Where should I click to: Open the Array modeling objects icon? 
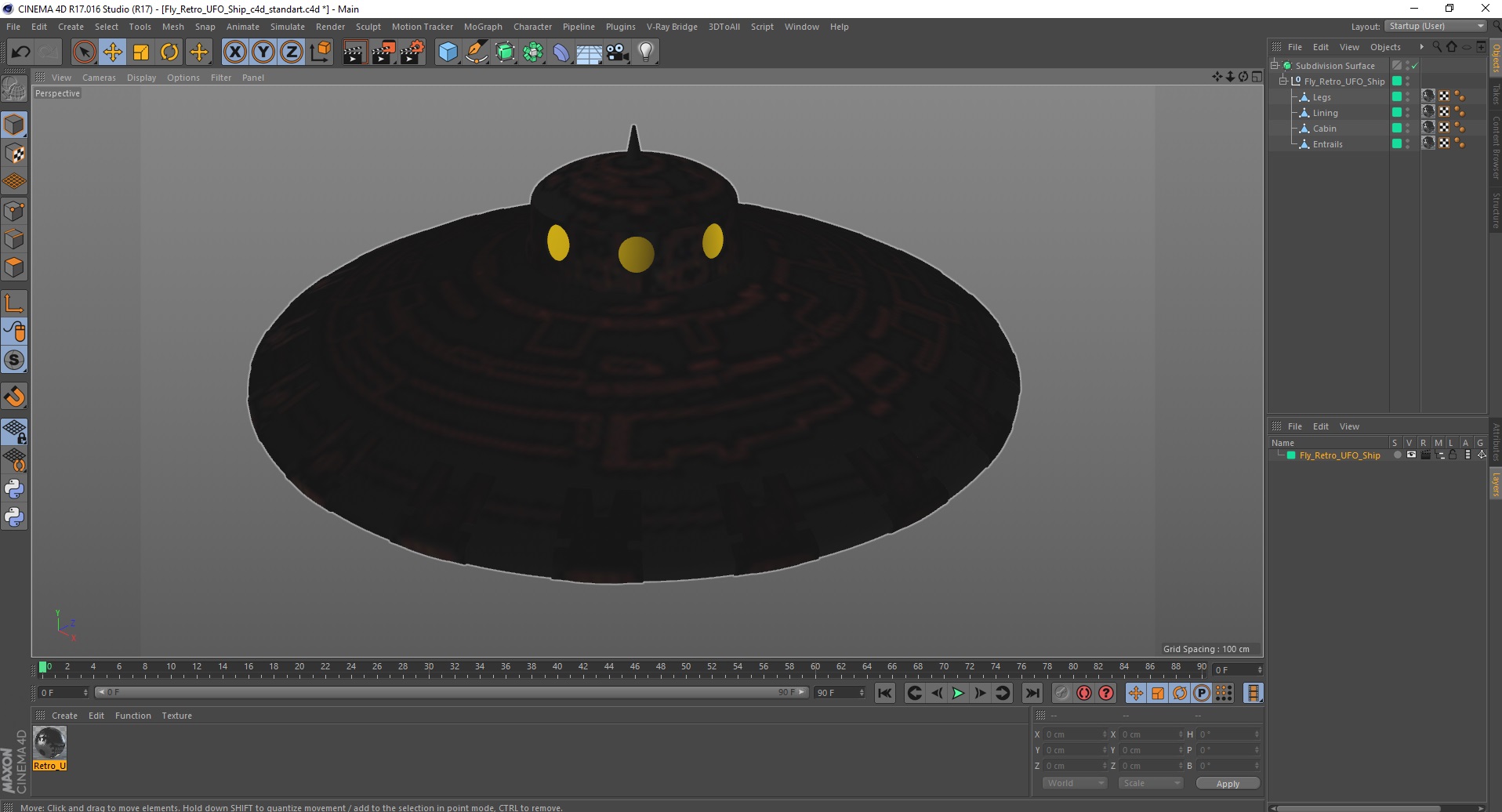point(533,53)
